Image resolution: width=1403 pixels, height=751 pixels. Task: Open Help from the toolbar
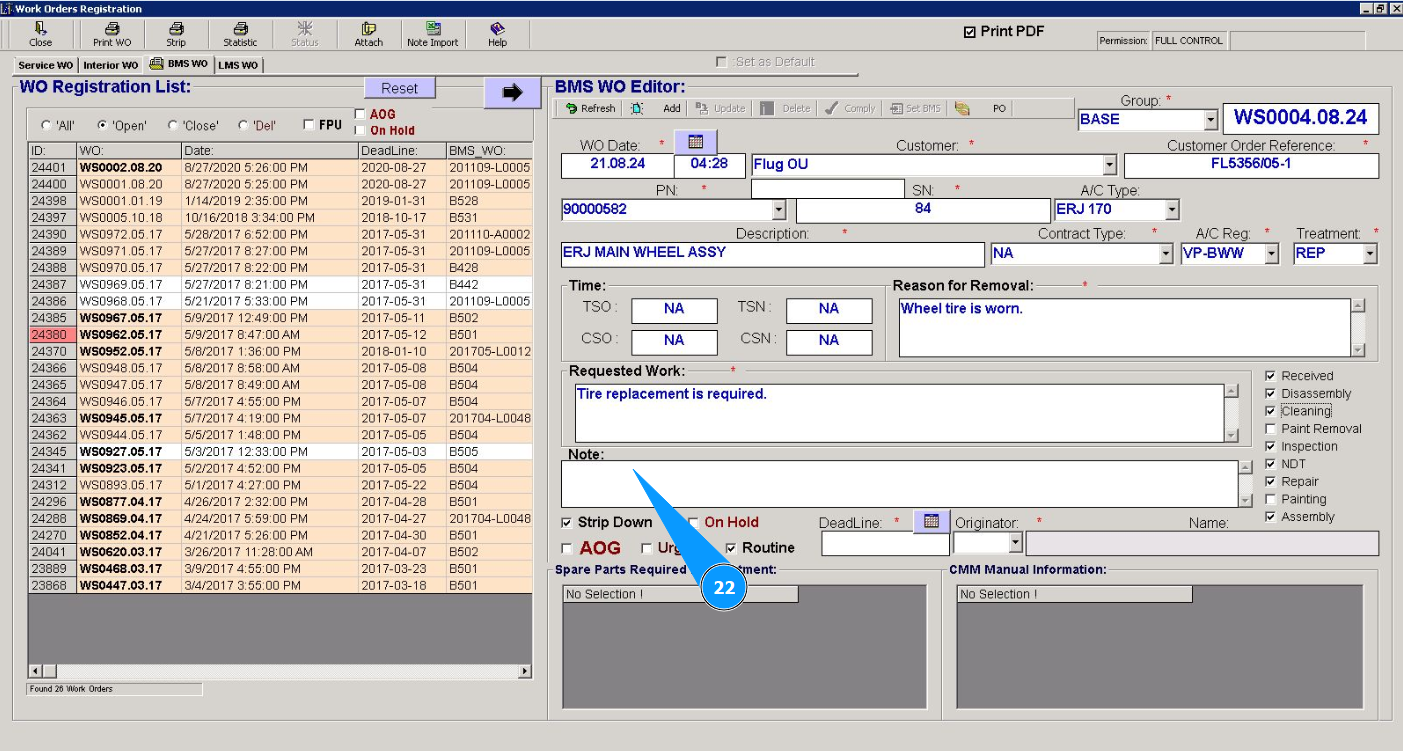tap(497, 29)
